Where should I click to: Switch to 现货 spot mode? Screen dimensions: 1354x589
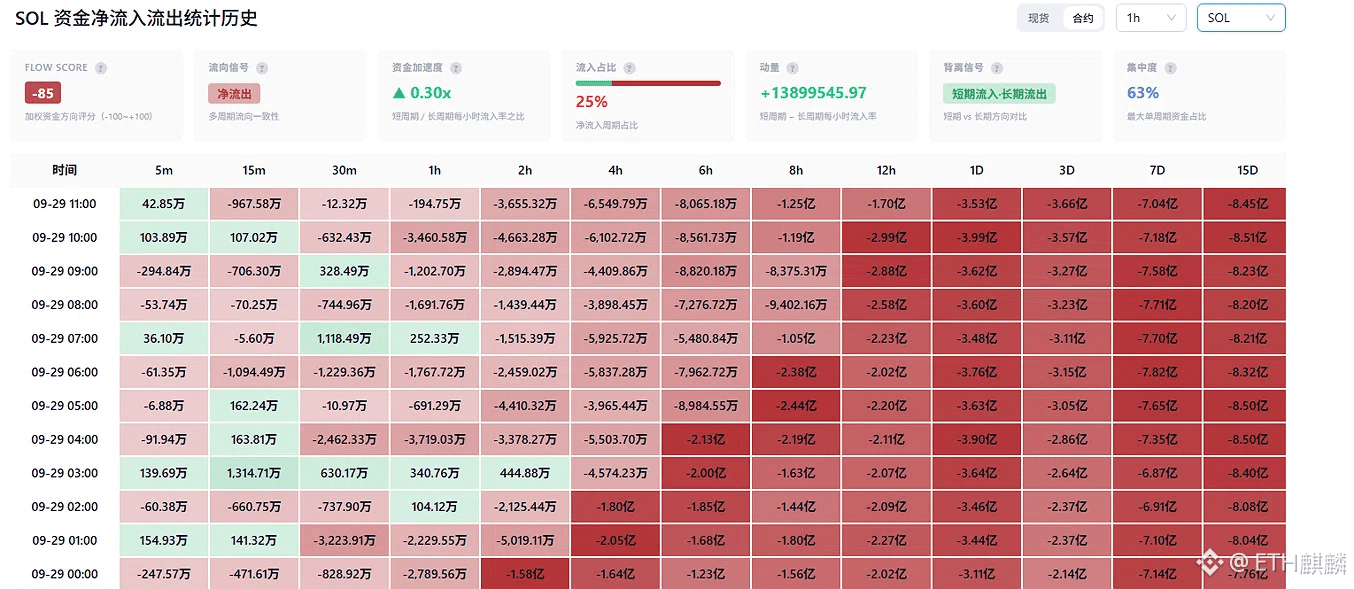[x=1039, y=18]
